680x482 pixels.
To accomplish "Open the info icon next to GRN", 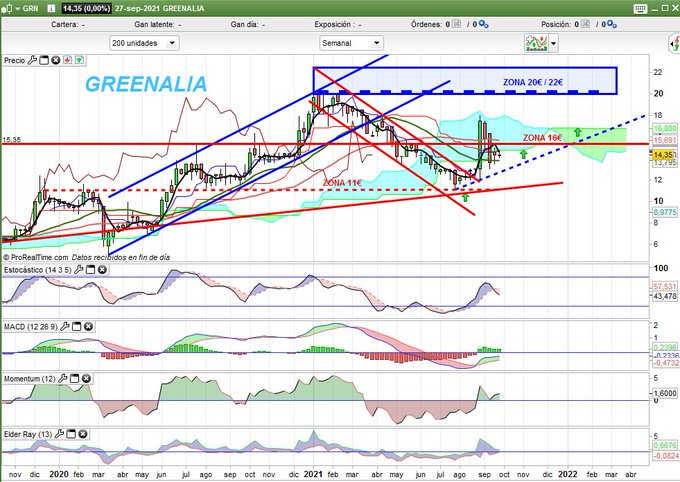I will (x=51, y=8).
